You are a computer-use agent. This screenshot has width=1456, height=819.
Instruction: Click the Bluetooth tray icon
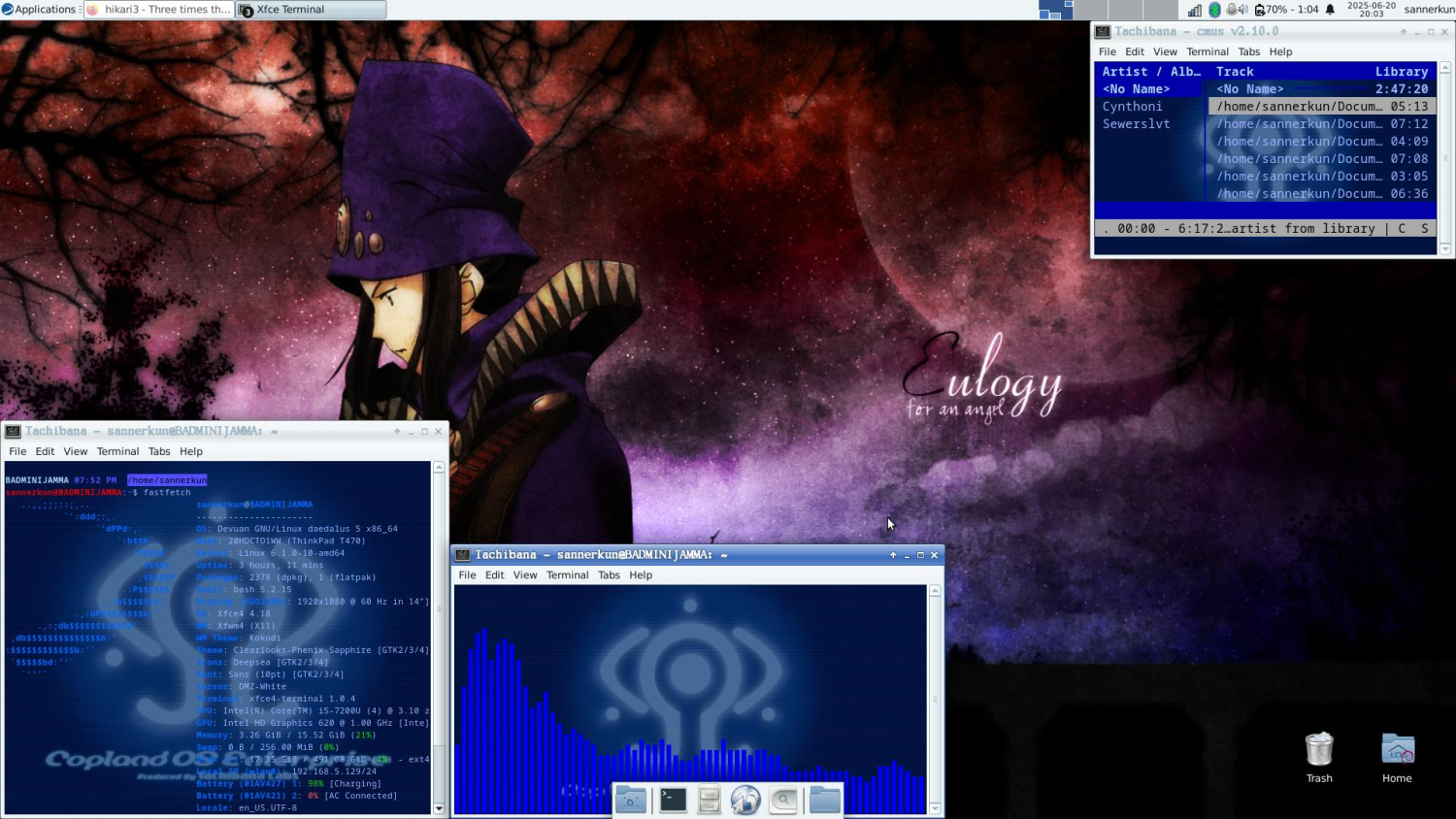1214,10
